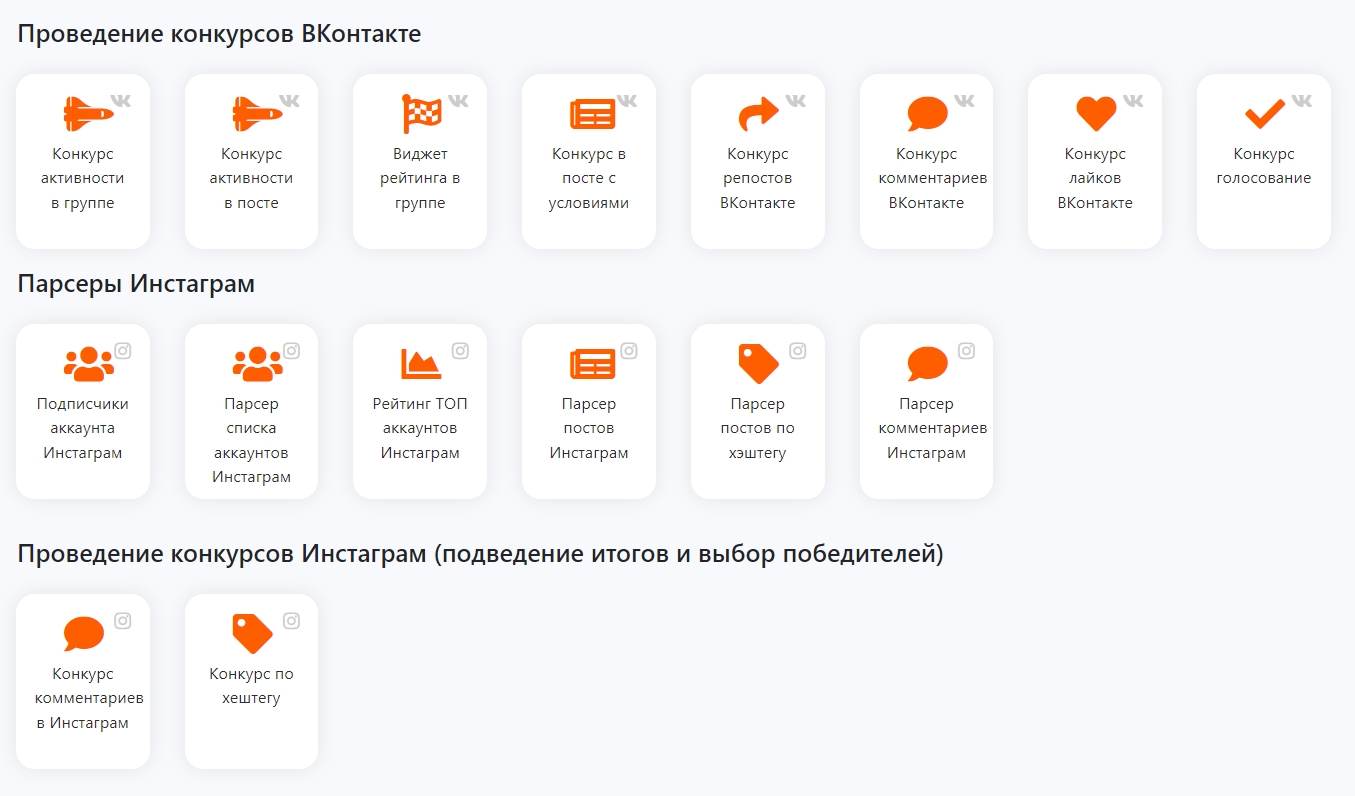Click the checkmark icon above 'Конкурс голосование'
Image resolution: width=1355 pixels, height=796 pixels.
[x=1265, y=114]
